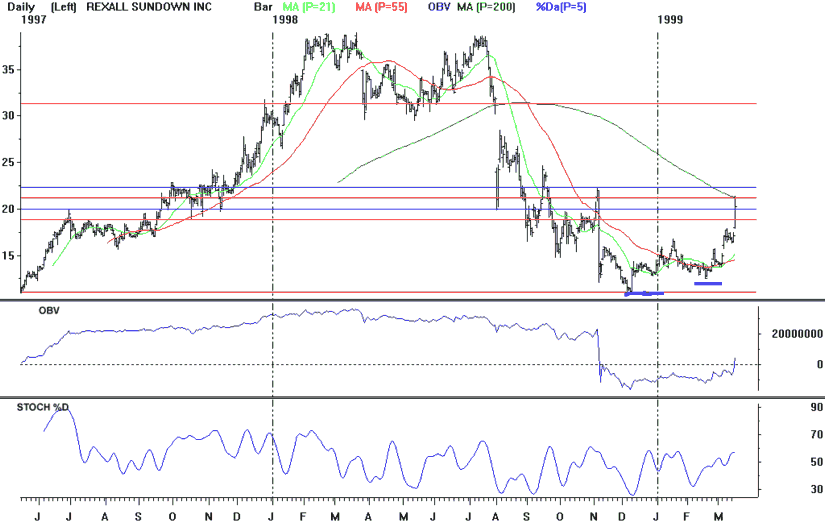Screen dimensions: 825x523
Task: Click the red 'MA (P=55)' legend
Action: pos(381,7)
